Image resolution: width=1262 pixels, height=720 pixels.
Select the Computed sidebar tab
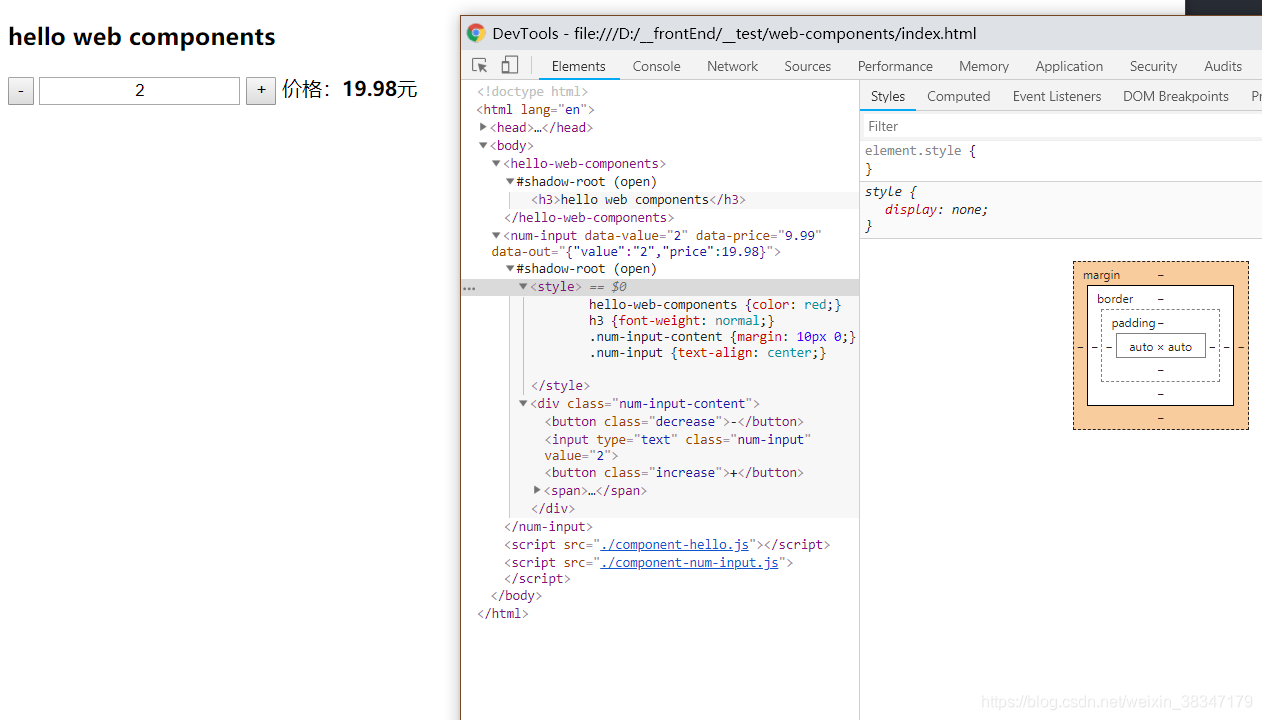click(958, 96)
